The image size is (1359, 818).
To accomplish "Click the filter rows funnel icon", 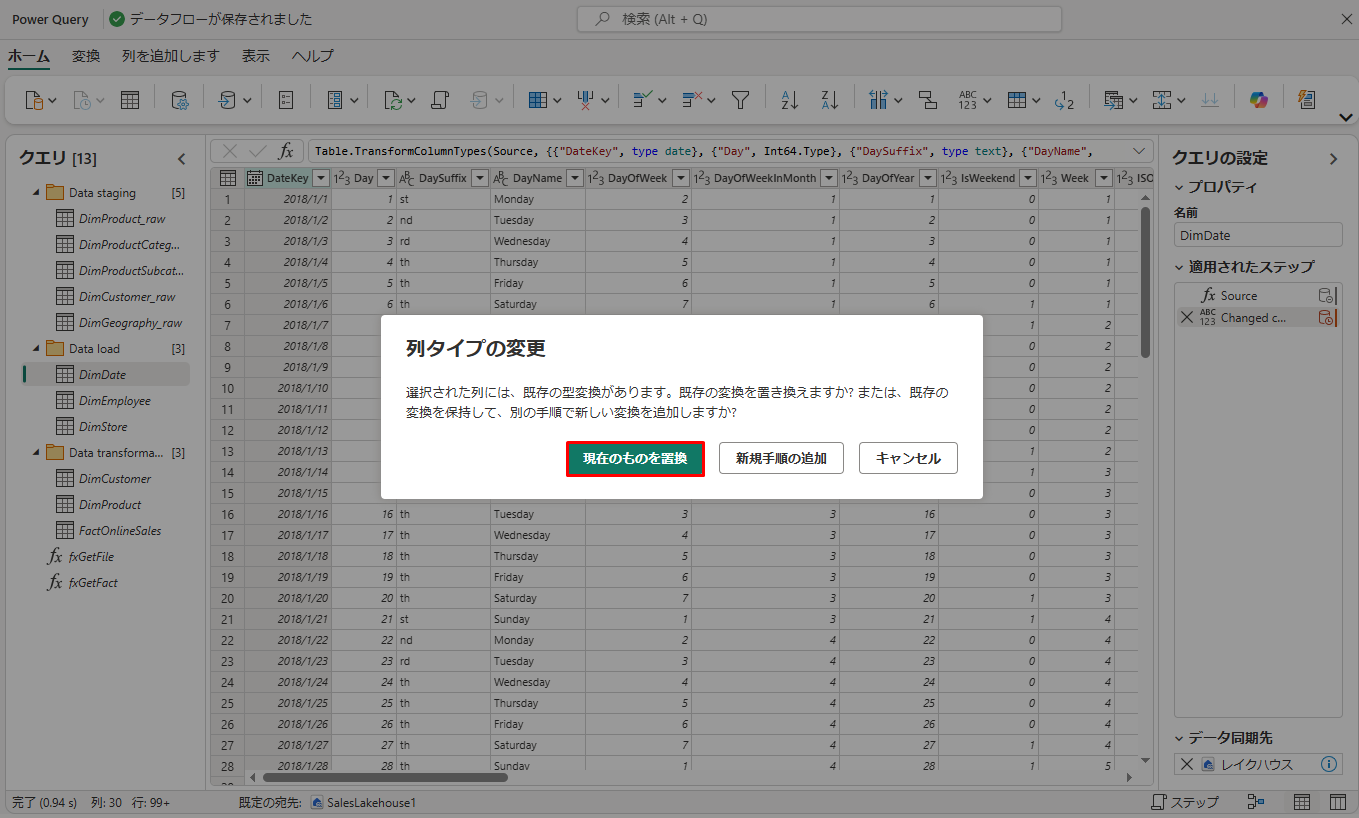I will 740,100.
